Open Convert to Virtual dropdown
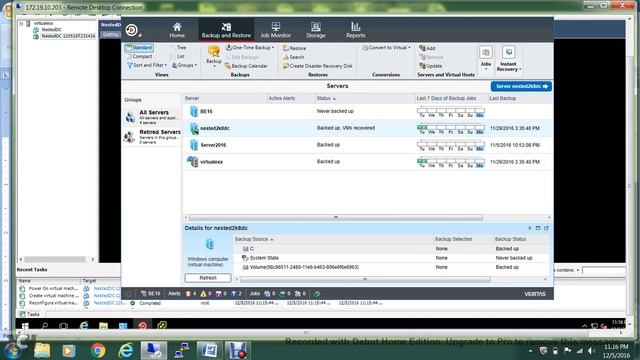 (x=386, y=48)
